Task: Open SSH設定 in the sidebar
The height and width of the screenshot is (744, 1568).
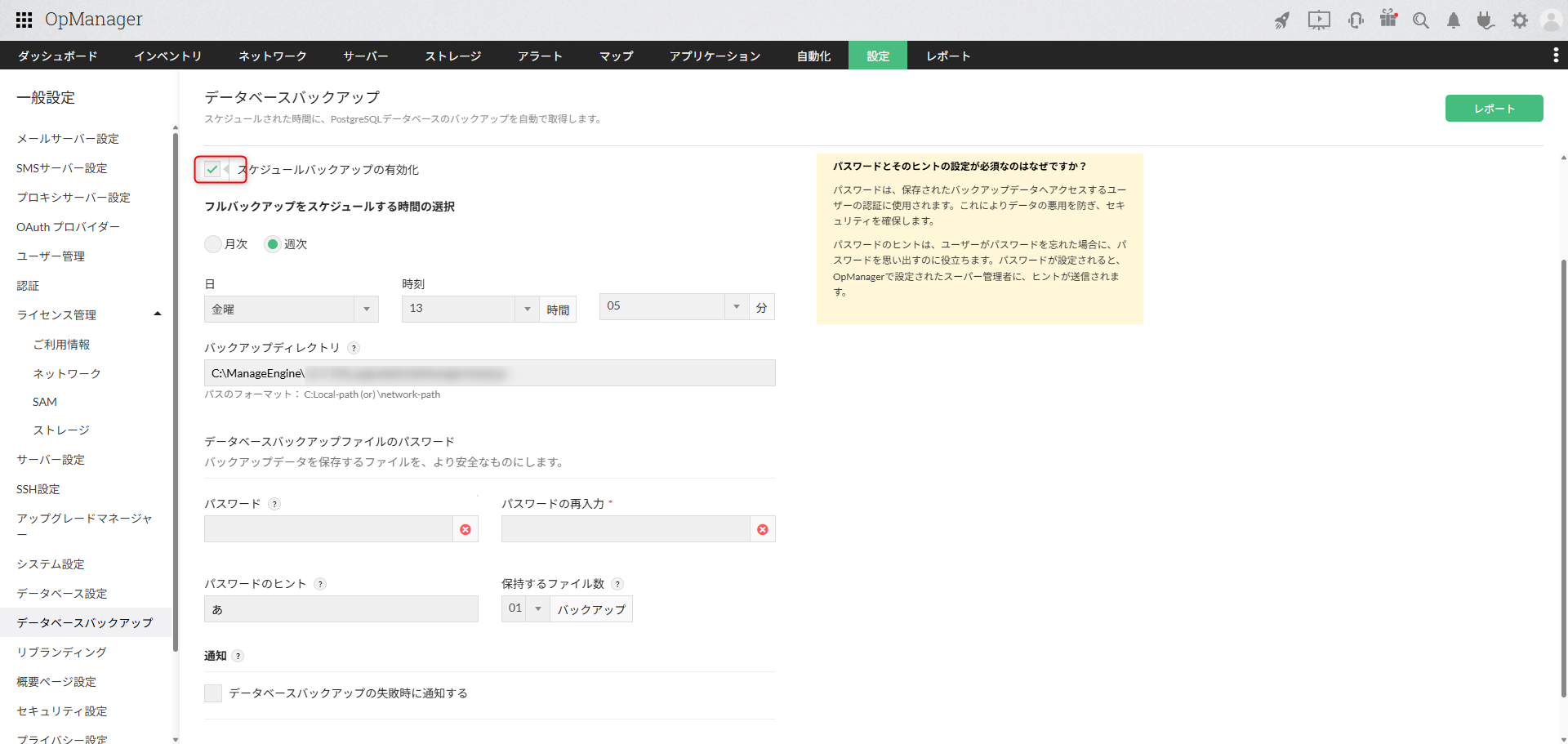Action: (38, 489)
